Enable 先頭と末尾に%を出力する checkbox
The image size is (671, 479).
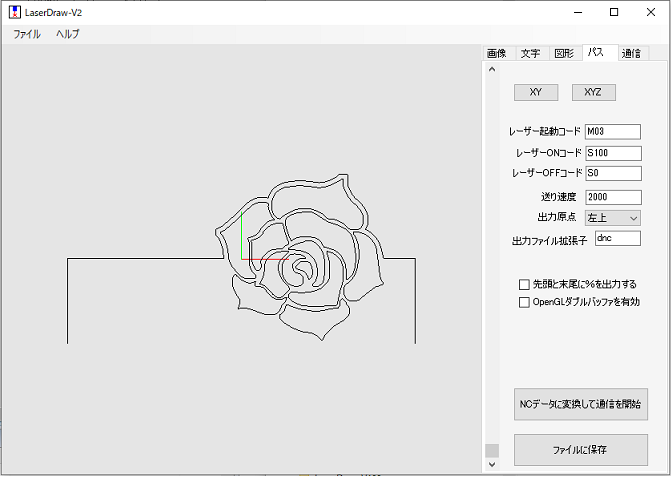click(524, 285)
